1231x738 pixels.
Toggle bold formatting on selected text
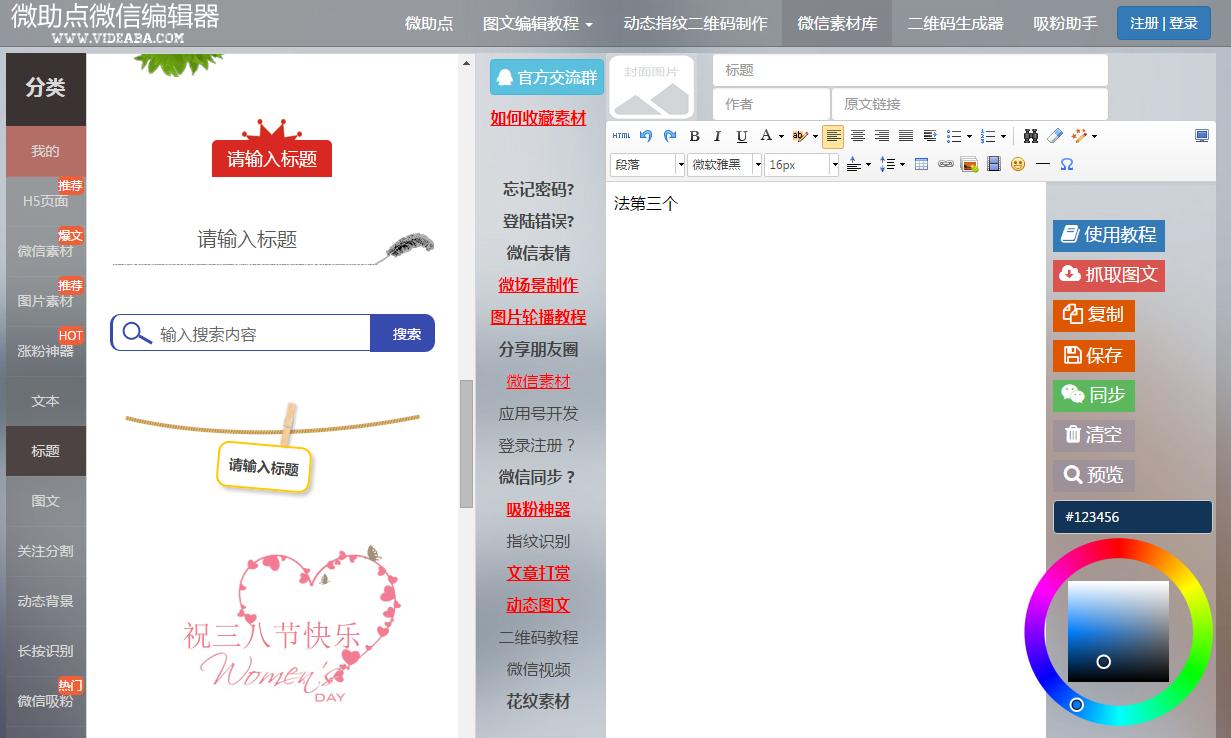tap(694, 136)
